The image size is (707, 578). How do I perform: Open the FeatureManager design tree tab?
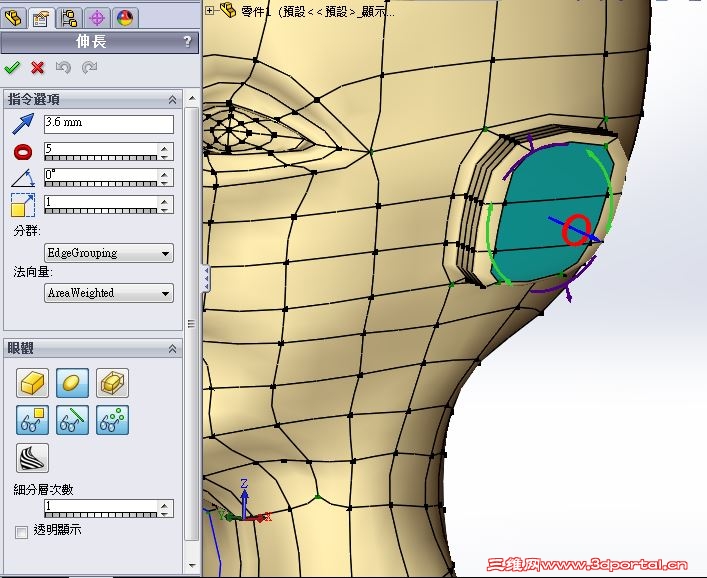(14, 18)
